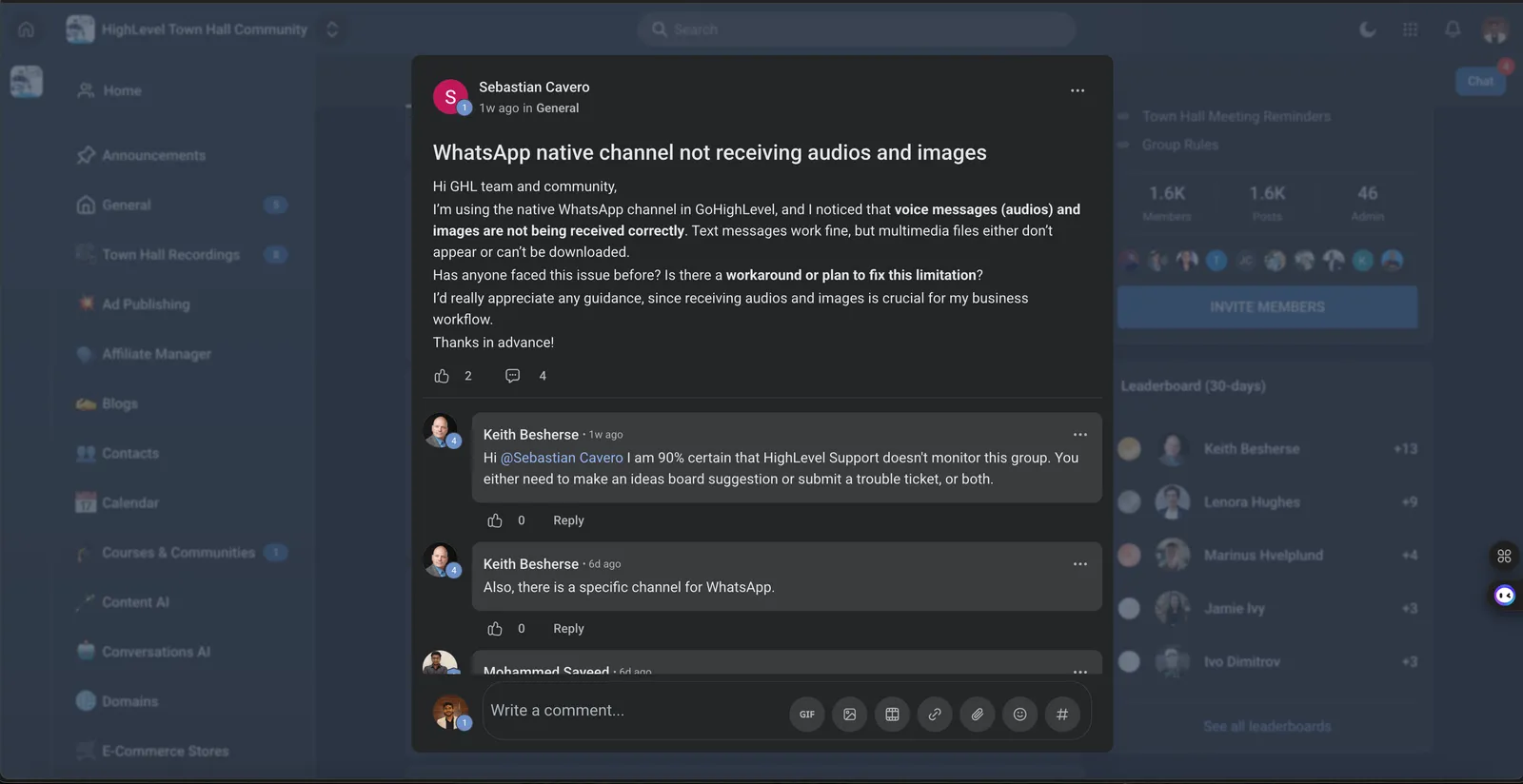Attach a file with the paperclip icon
This screenshot has height=784, width=1523.
(978, 715)
